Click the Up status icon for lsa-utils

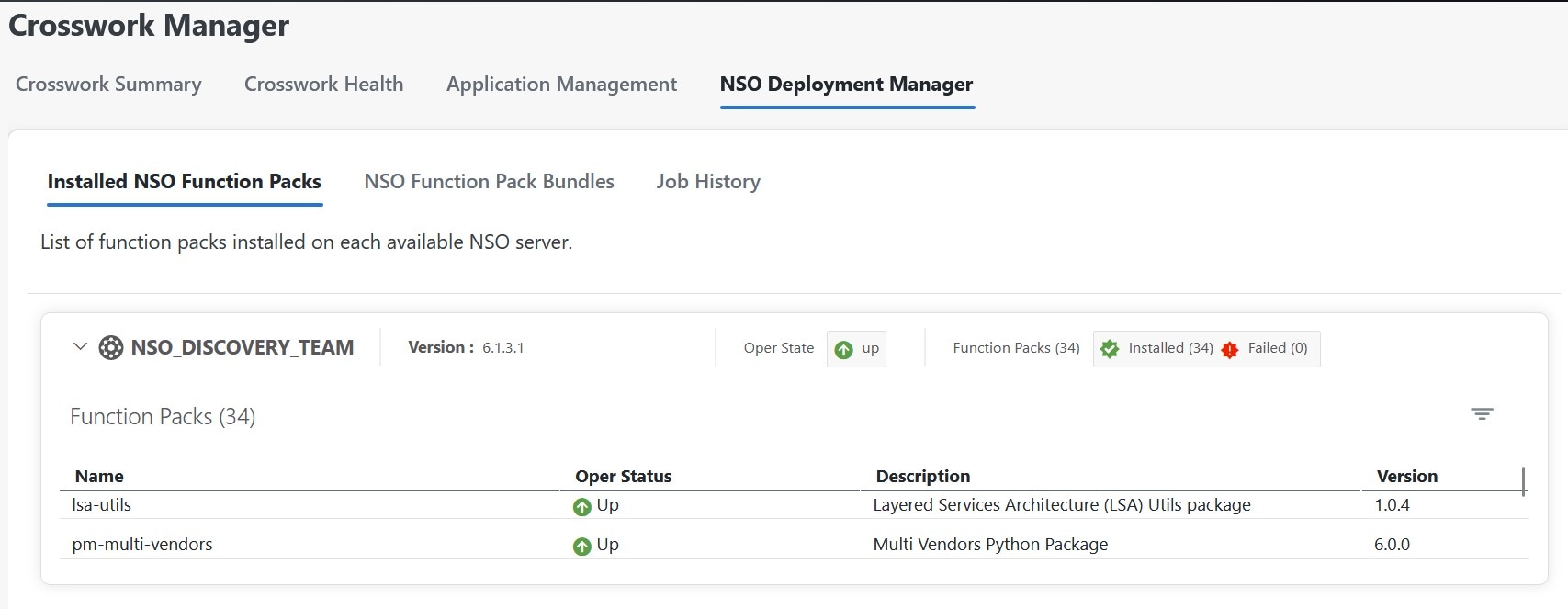(581, 507)
